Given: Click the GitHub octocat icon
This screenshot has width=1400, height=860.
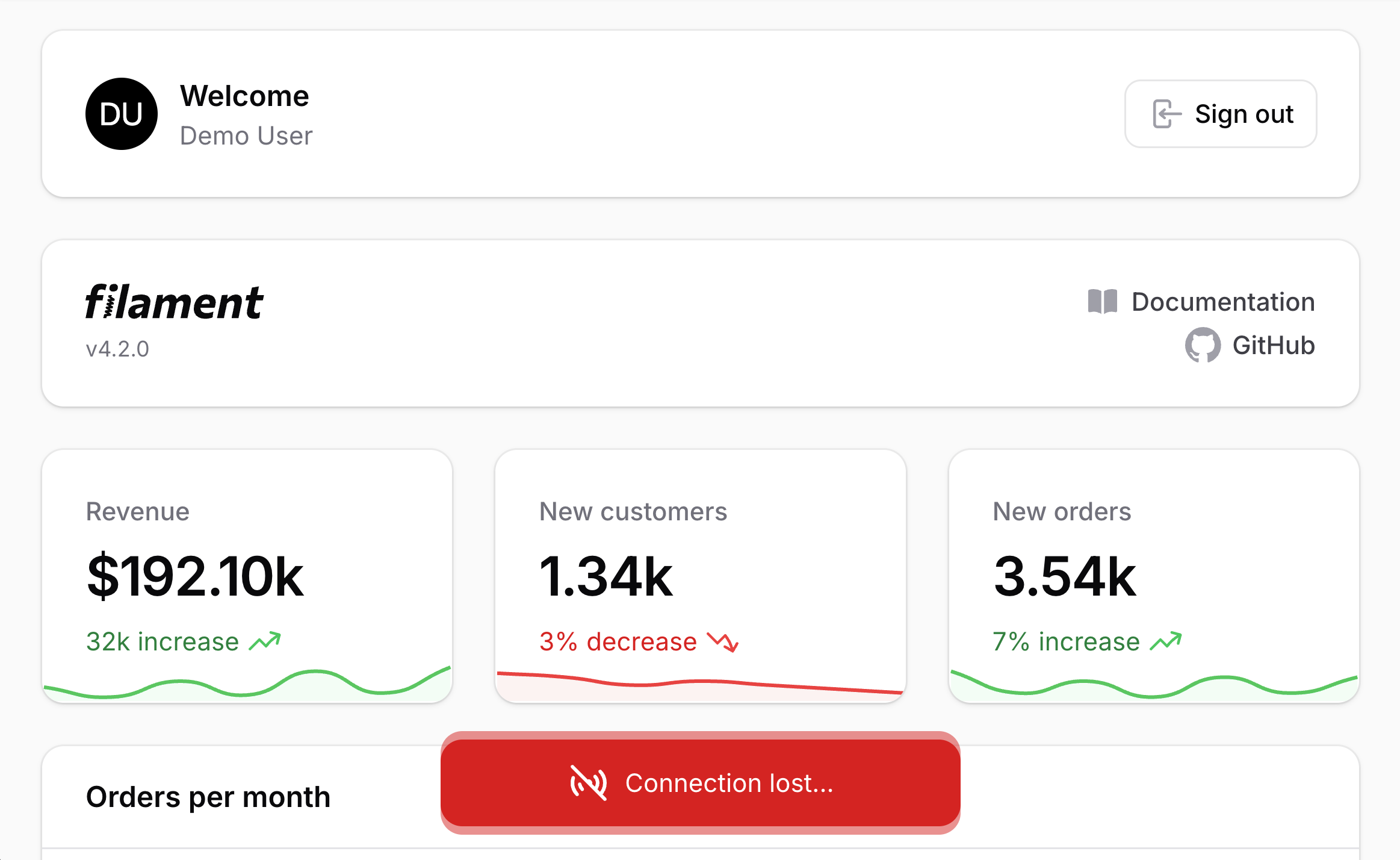Looking at the screenshot, I should (1202, 345).
